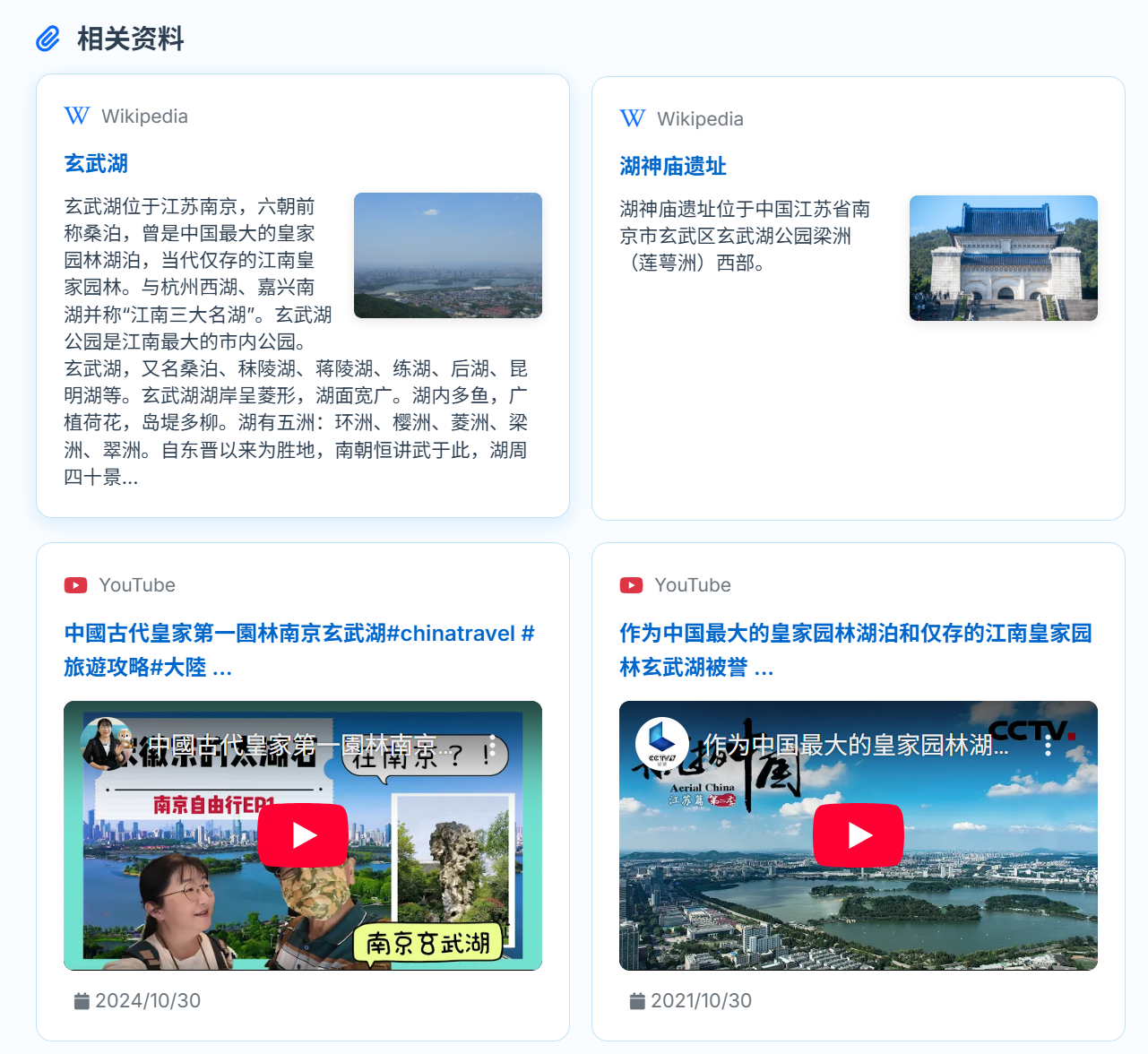Open the 玄武湖 Wikipedia article link

pos(96,163)
